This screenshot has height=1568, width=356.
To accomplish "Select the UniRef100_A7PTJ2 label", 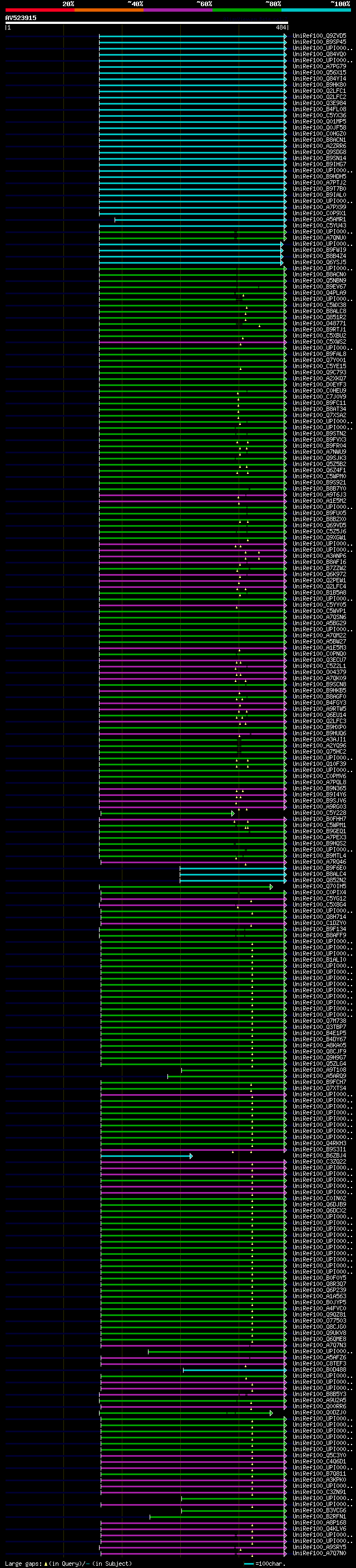I will pos(319,182).
